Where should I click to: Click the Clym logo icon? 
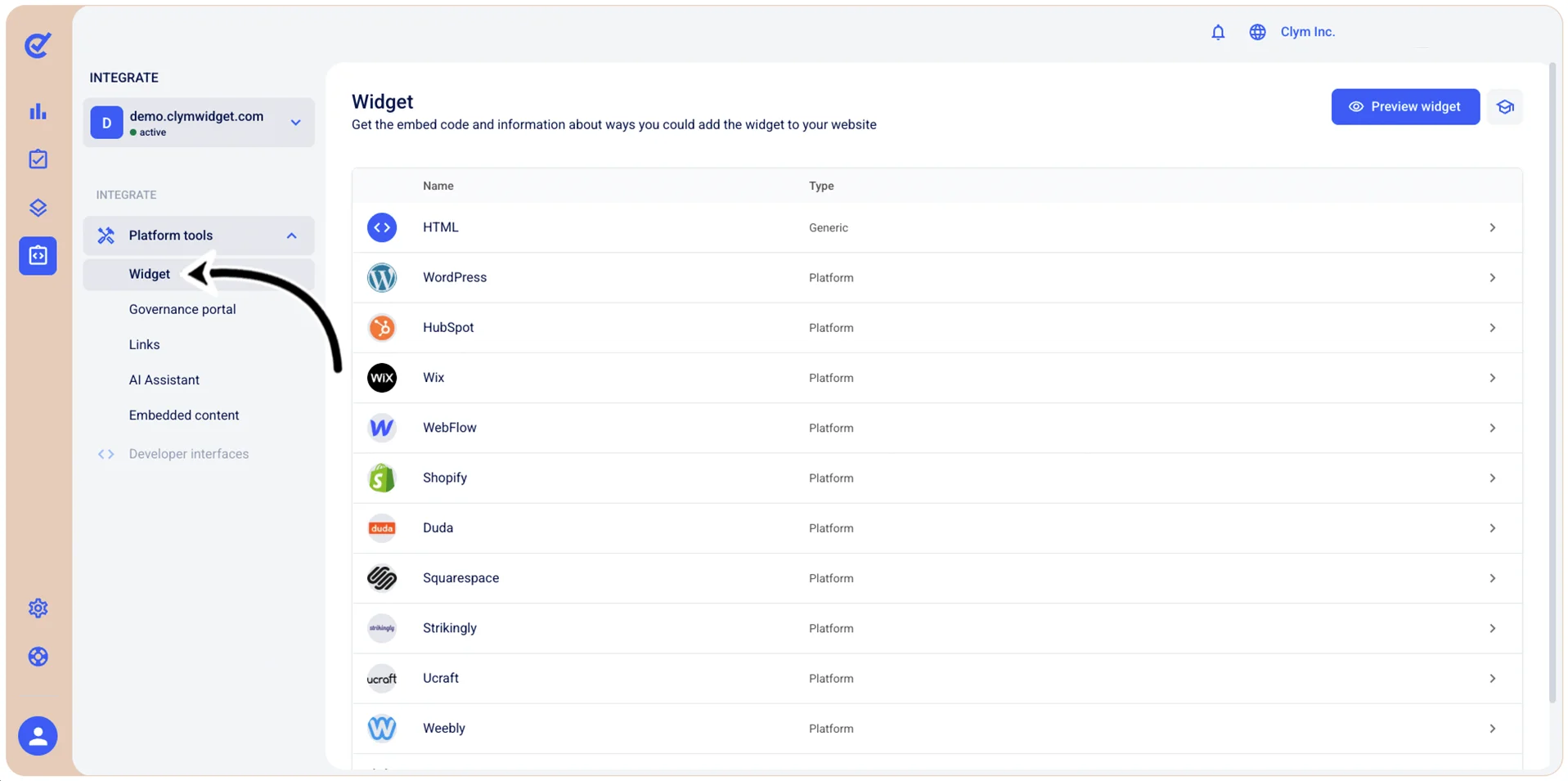tap(38, 45)
